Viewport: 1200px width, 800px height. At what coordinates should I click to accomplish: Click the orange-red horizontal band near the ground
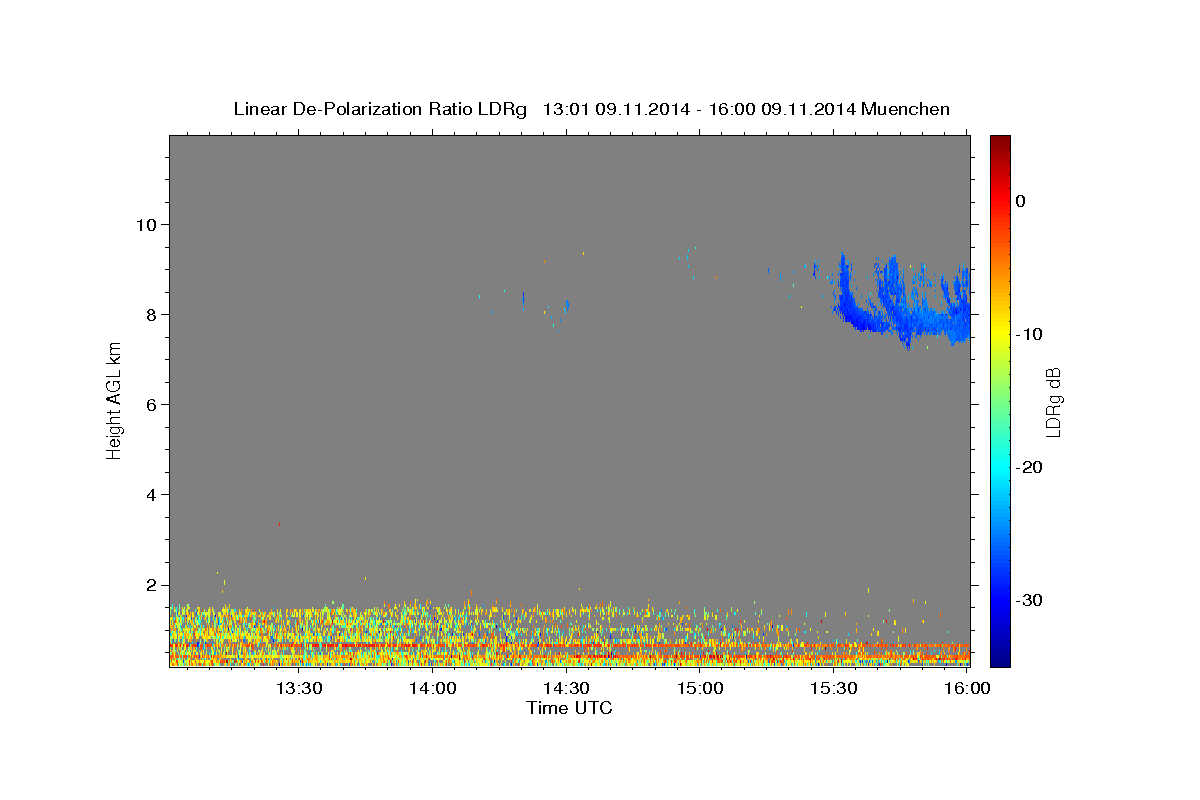[x=570, y=646]
